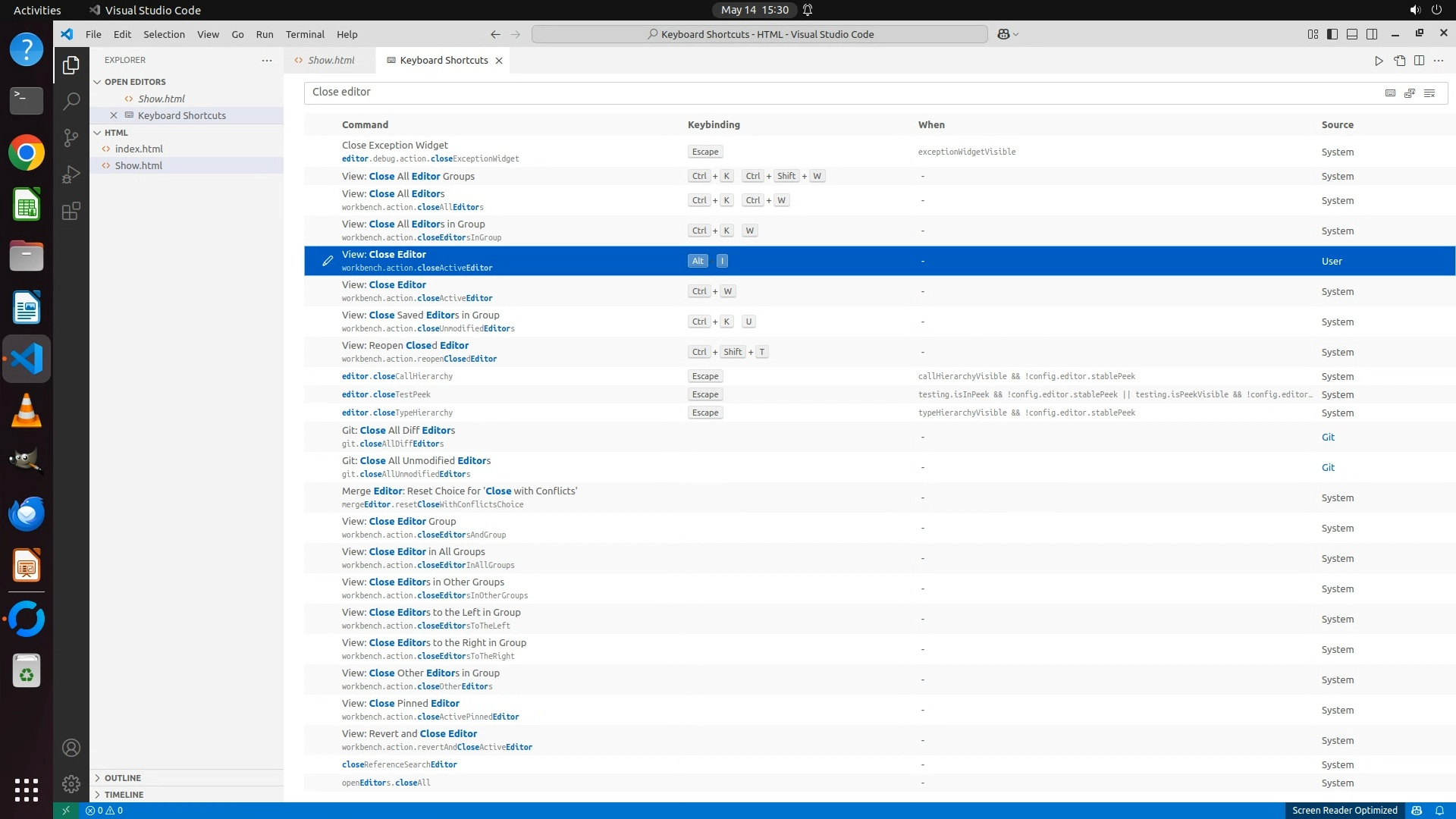Toggle the secondary side bar
1456x819 pixels.
pyautogui.click(x=1372, y=34)
